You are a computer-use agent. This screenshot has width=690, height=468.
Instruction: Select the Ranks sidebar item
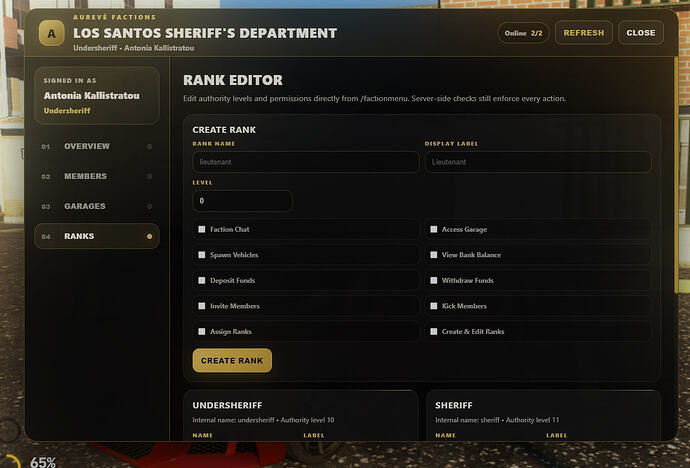pyautogui.click(x=97, y=236)
